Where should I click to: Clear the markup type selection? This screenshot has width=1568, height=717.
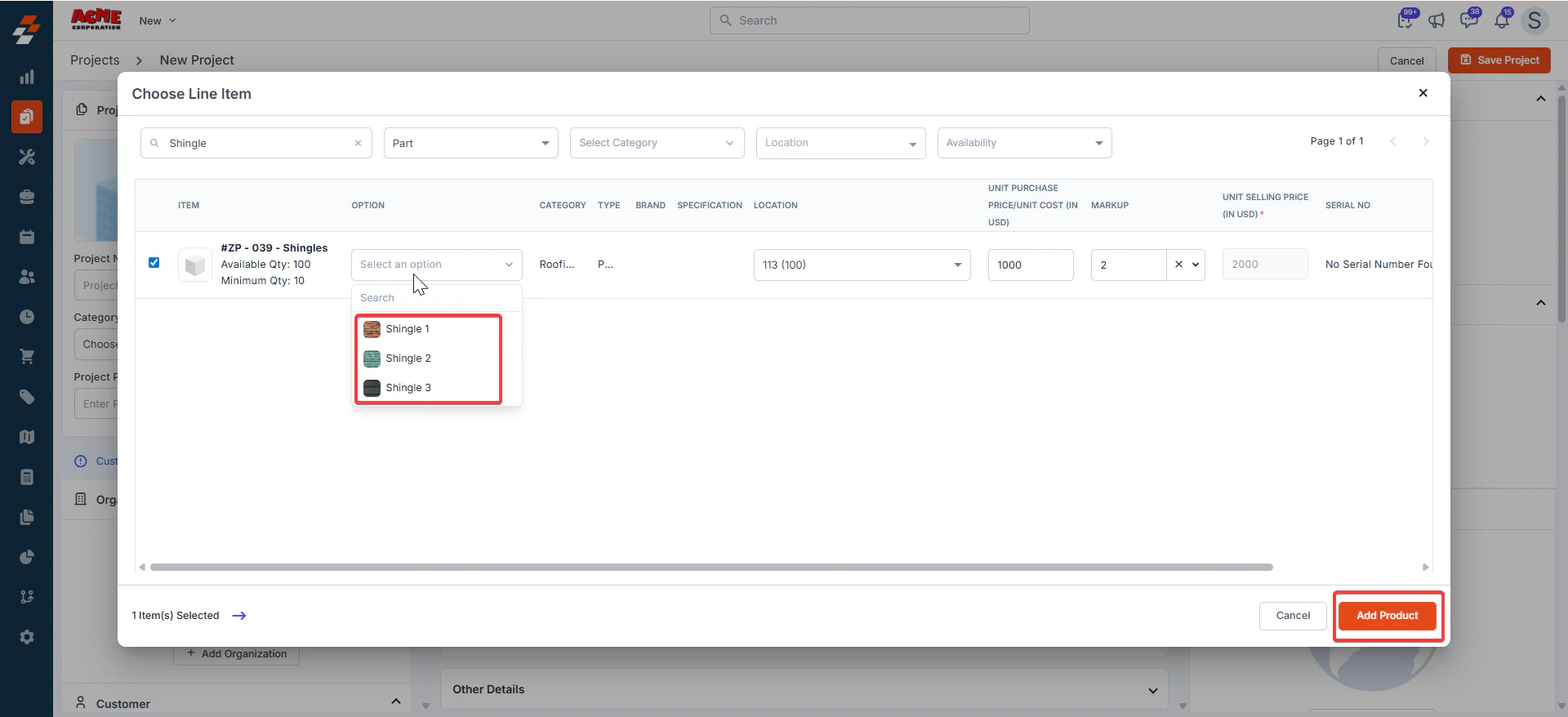point(1178,265)
